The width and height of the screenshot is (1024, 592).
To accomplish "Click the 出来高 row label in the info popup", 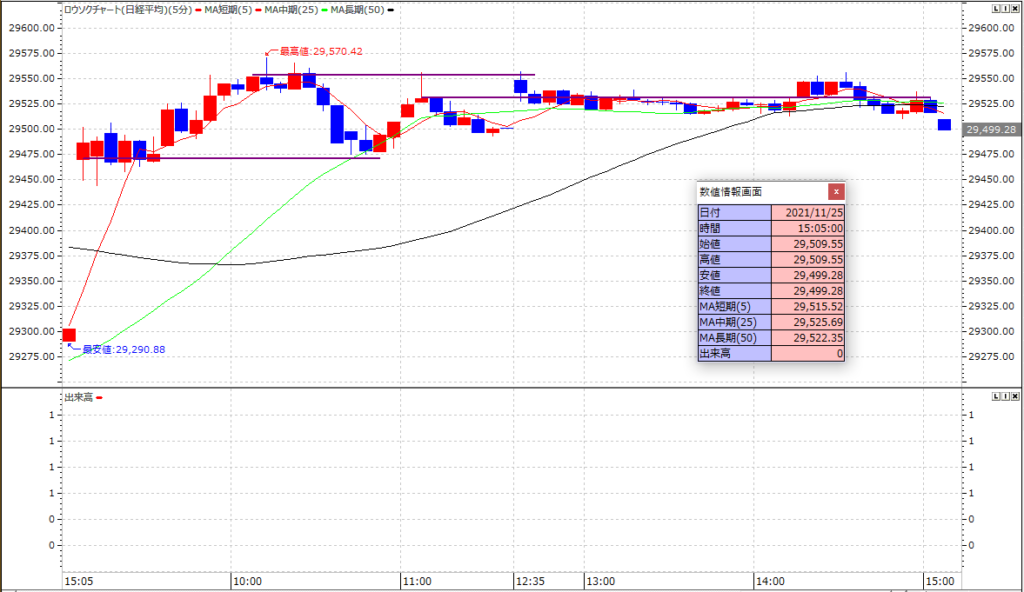I will coord(735,354).
